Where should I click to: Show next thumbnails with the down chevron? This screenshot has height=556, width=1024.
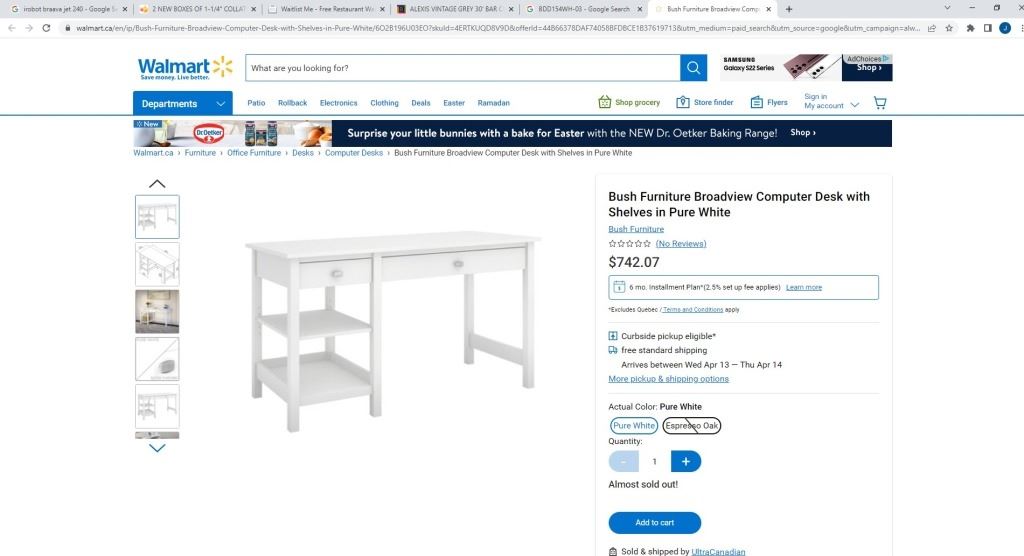pyautogui.click(x=157, y=448)
